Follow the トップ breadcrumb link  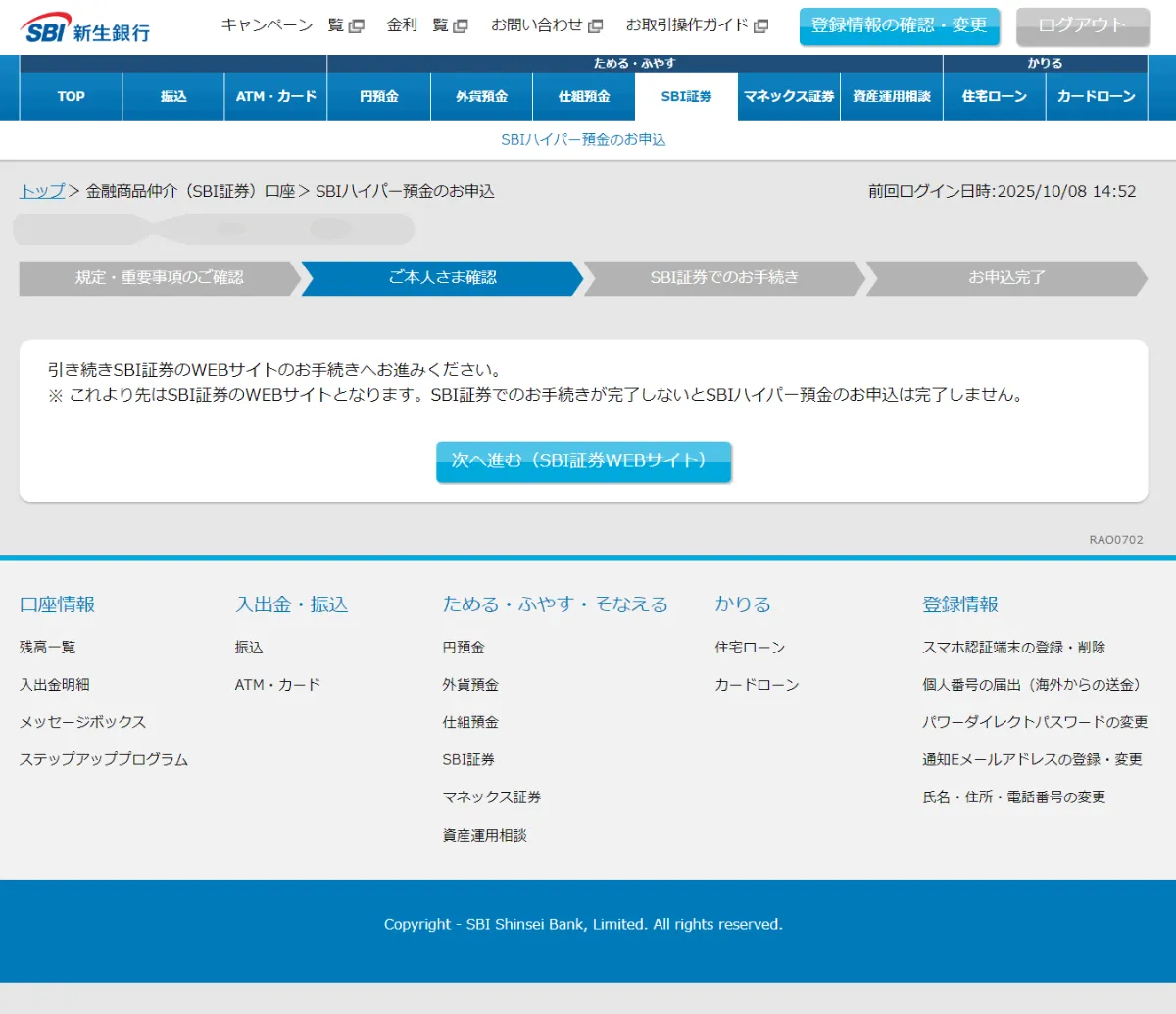pos(42,192)
